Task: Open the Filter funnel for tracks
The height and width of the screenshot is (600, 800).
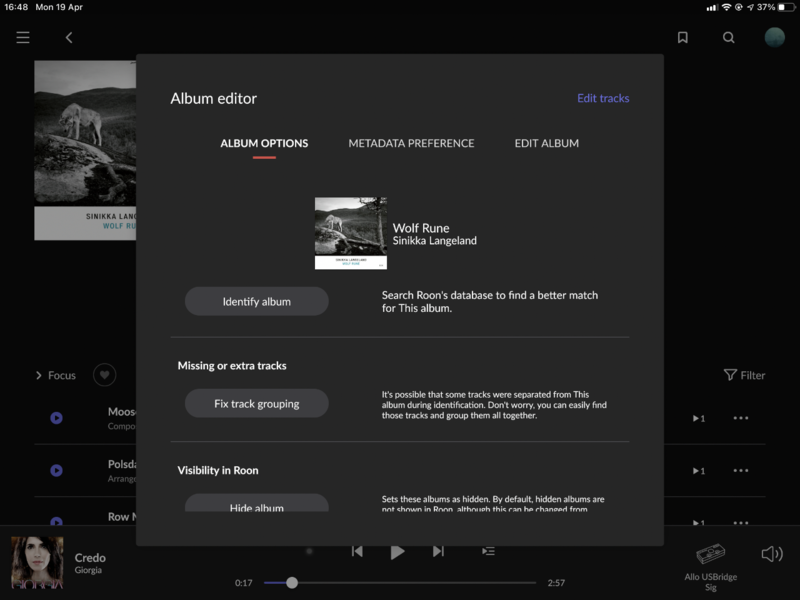Action: pyautogui.click(x=744, y=375)
